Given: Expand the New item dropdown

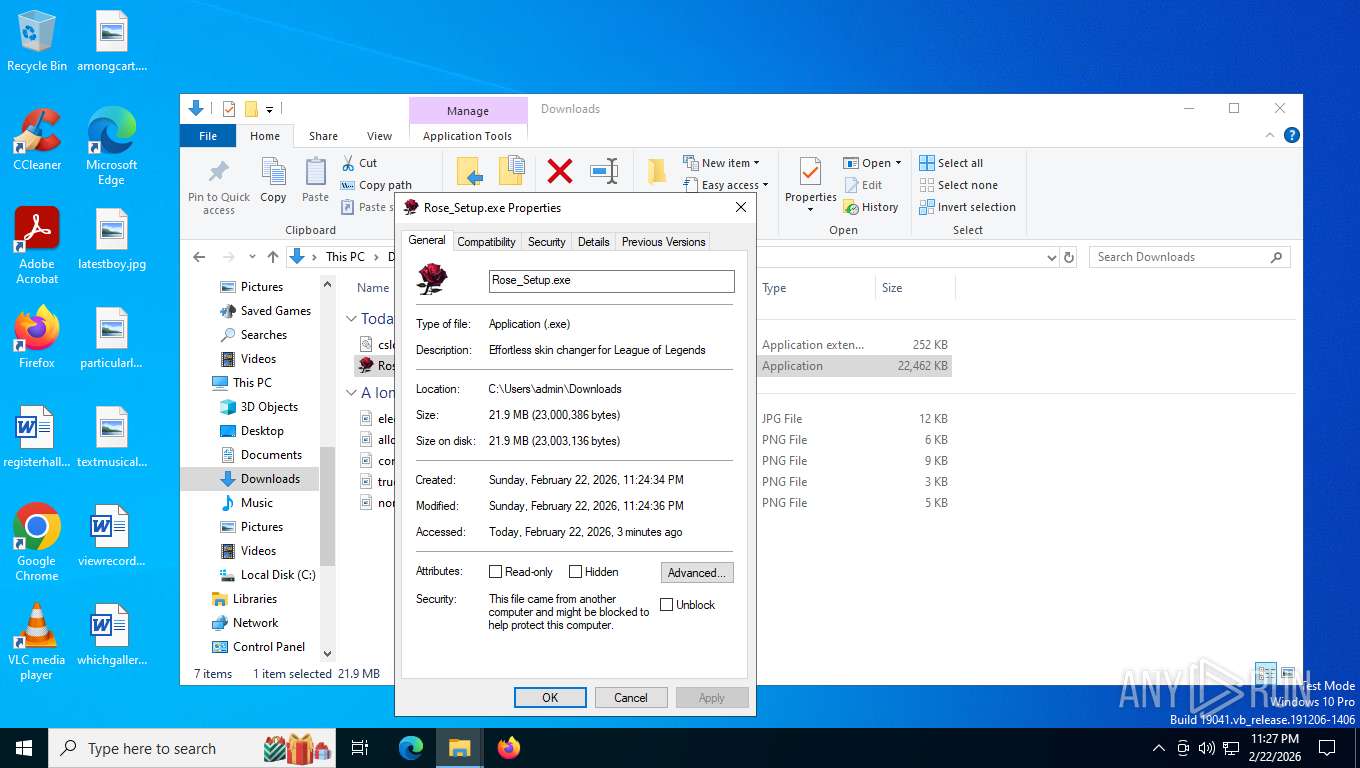Looking at the screenshot, I should click(757, 163).
